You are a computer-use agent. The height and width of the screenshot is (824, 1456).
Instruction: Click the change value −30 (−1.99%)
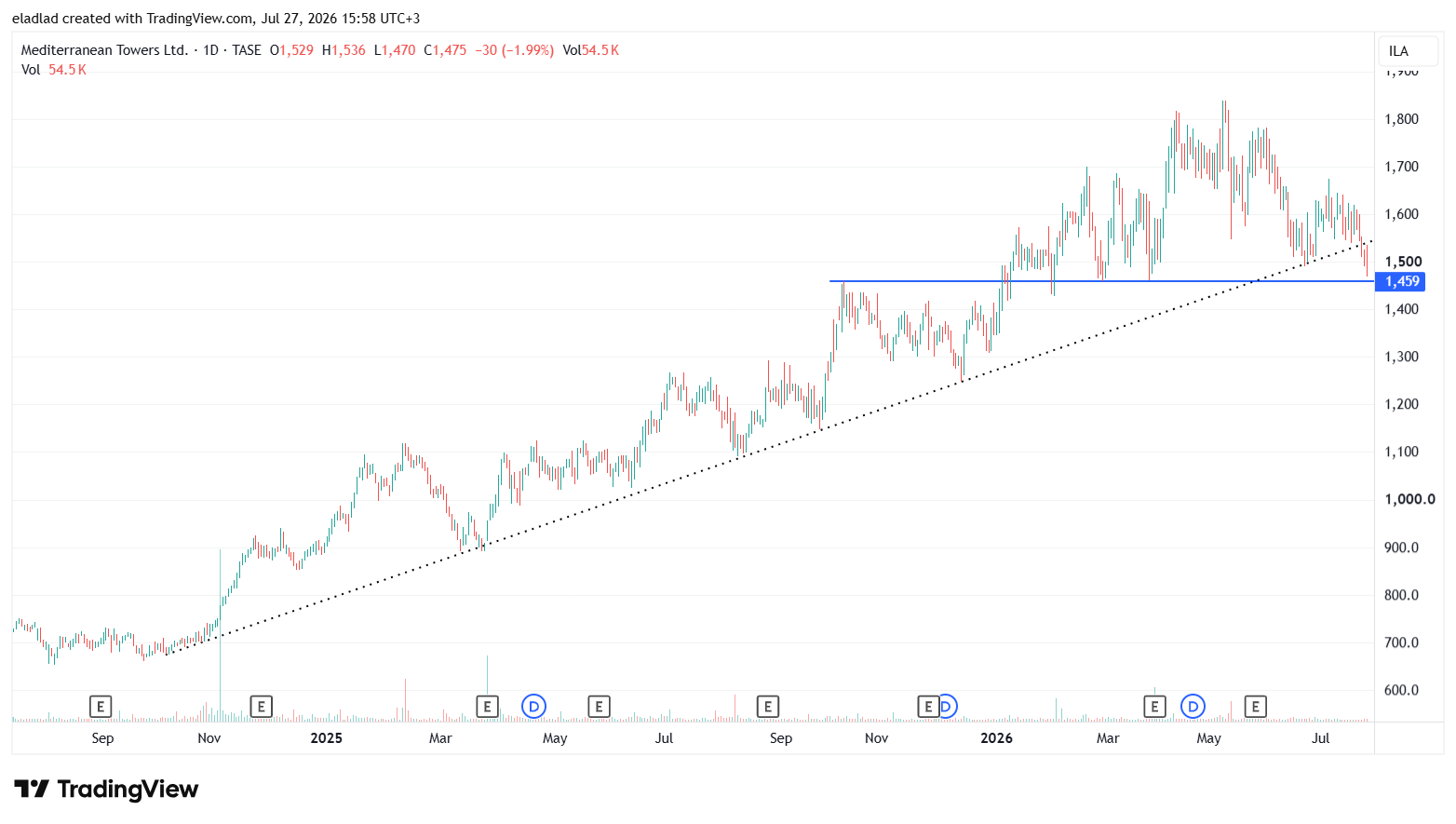pyautogui.click(x=515, y=50)
